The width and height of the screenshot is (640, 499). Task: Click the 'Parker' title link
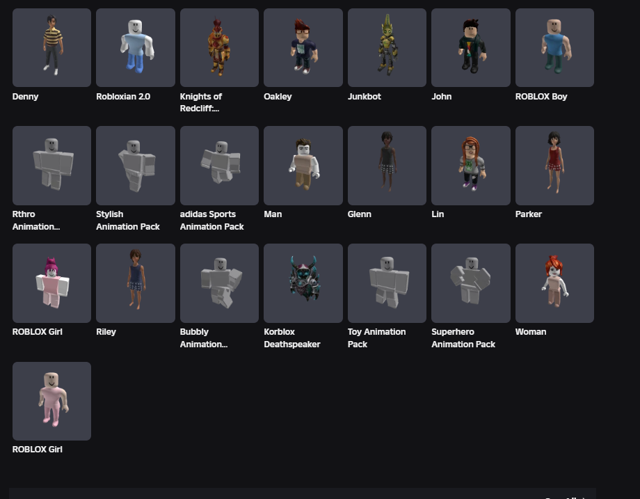click(x=529, y=214)
